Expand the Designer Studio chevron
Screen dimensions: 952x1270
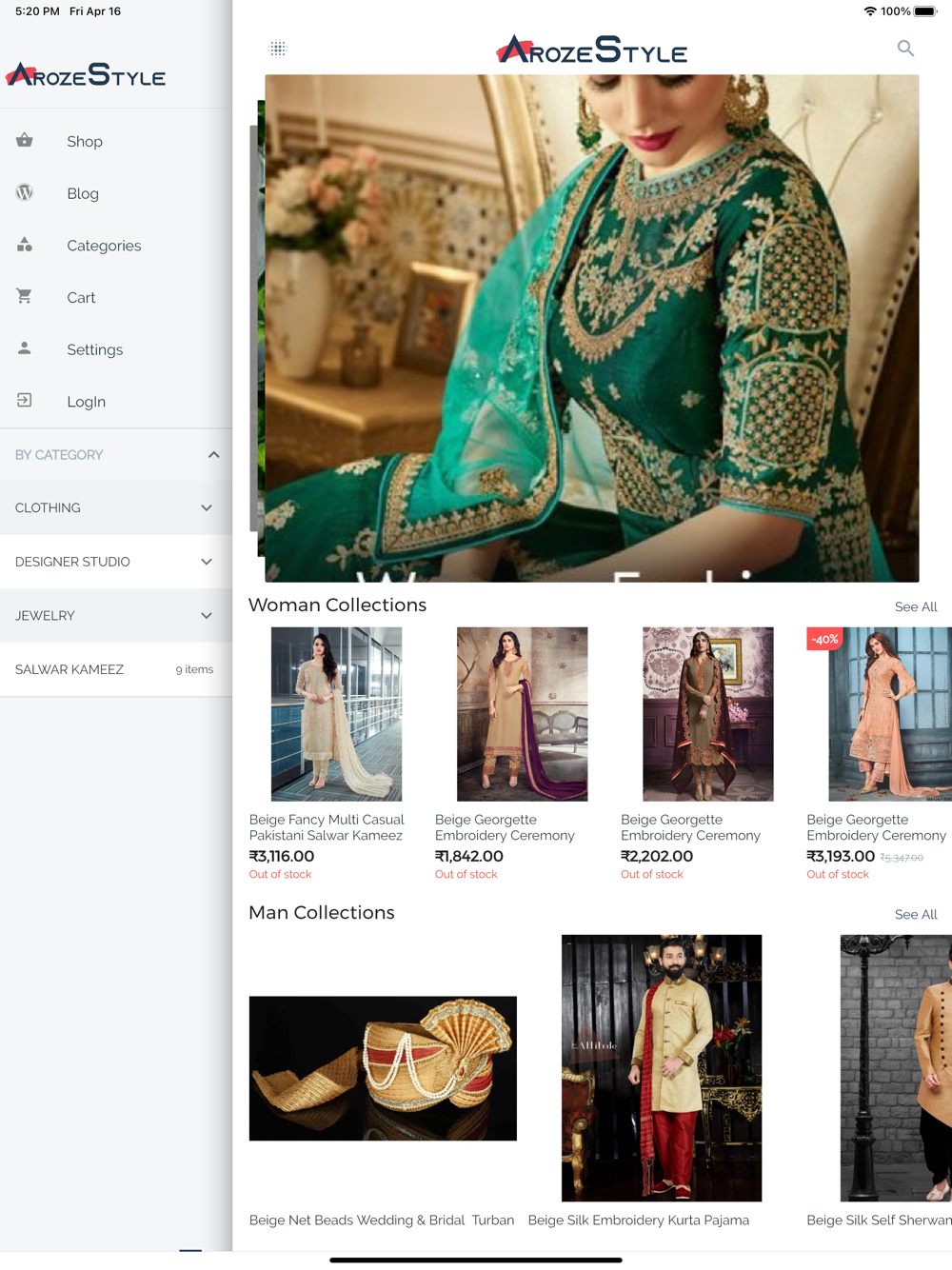pyautogui.click(x=207, y=562)
